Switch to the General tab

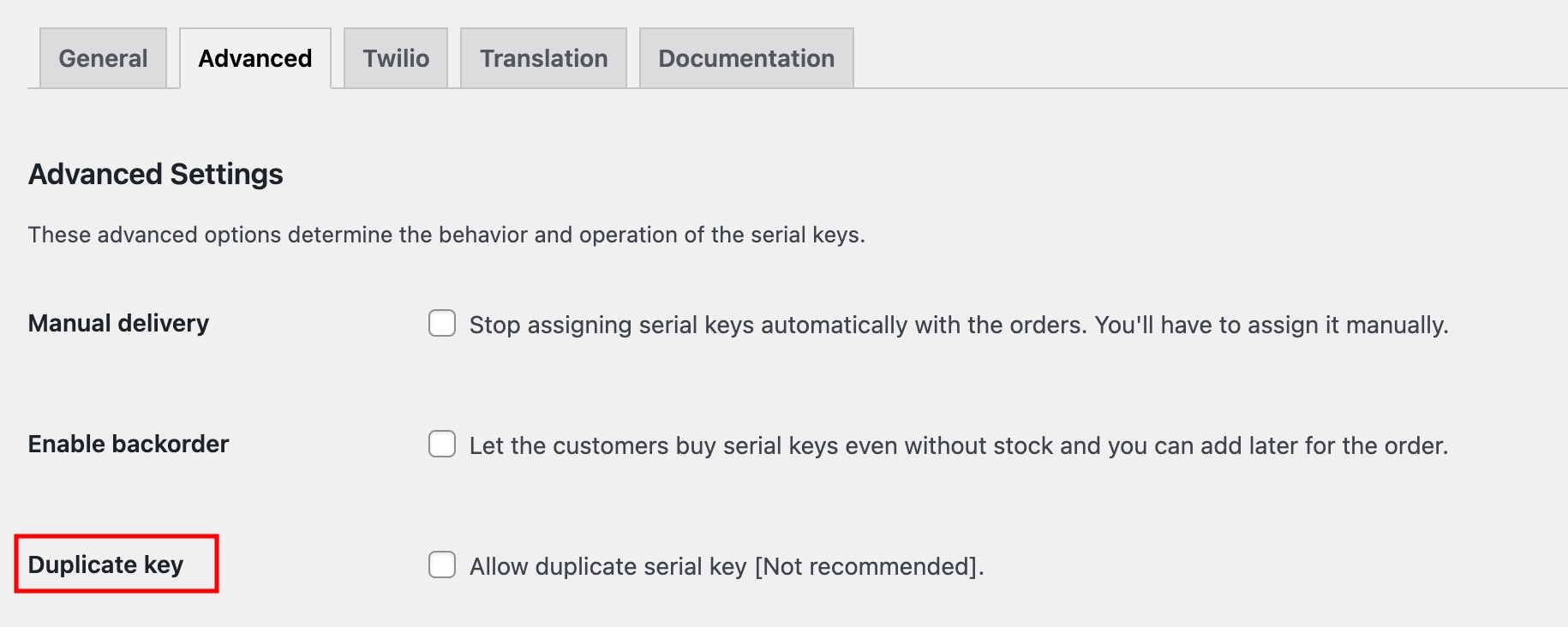[x=101, y=57]
